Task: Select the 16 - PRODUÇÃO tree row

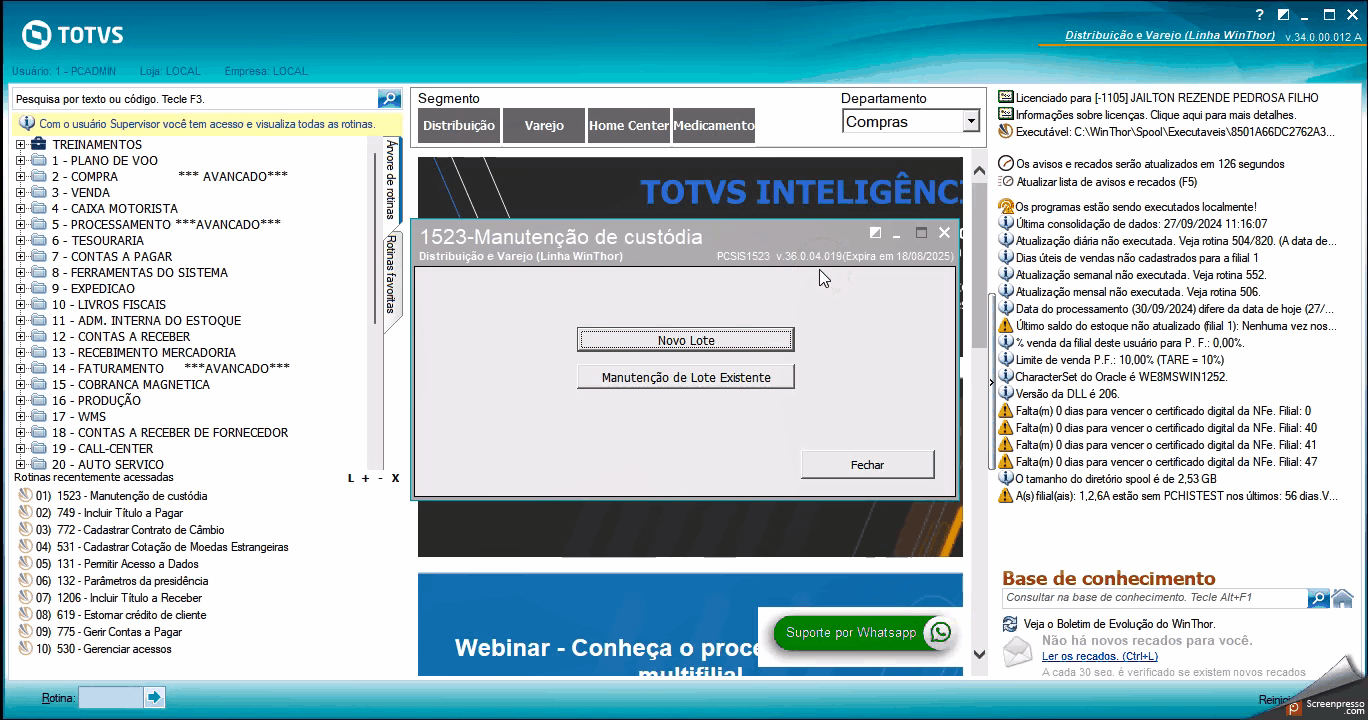Action: pyautogui.click(x=96, y=400)
